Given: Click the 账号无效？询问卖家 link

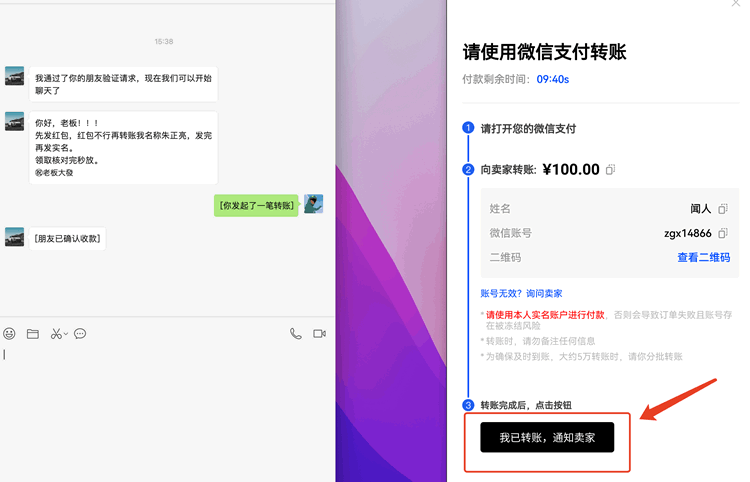Looking at the screenshot, I should coord(521,293).
